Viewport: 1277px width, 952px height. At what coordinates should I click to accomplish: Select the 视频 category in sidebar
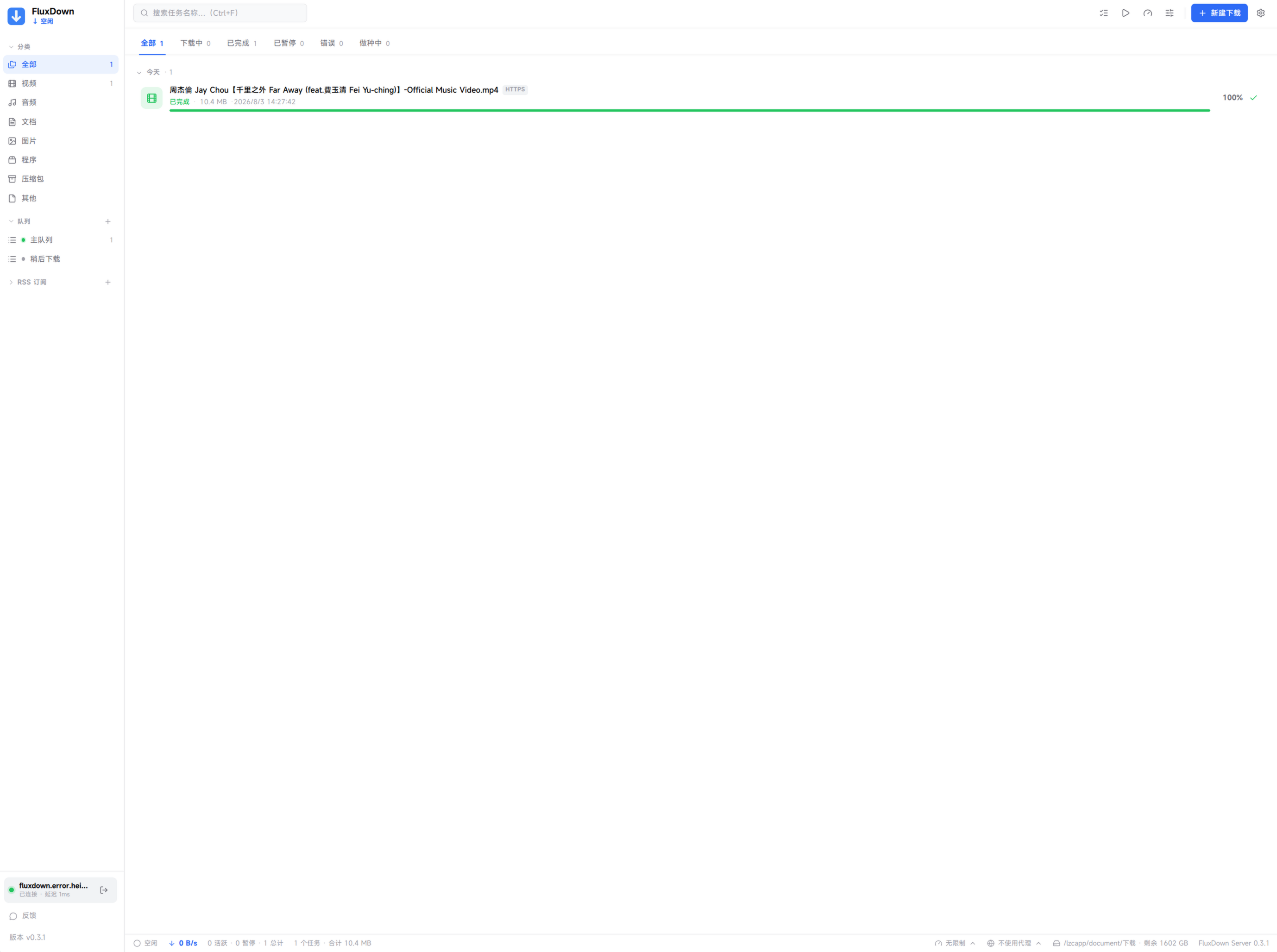[61, 83]
